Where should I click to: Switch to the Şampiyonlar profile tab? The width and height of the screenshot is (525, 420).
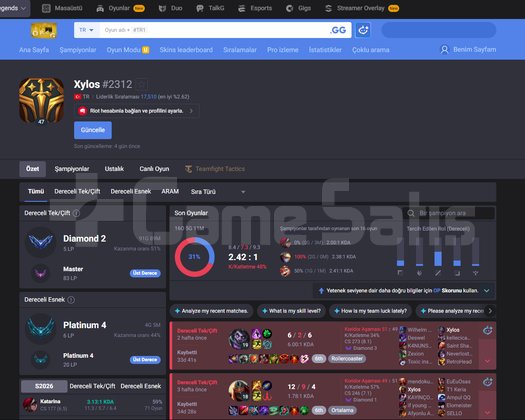pos(72,169)
